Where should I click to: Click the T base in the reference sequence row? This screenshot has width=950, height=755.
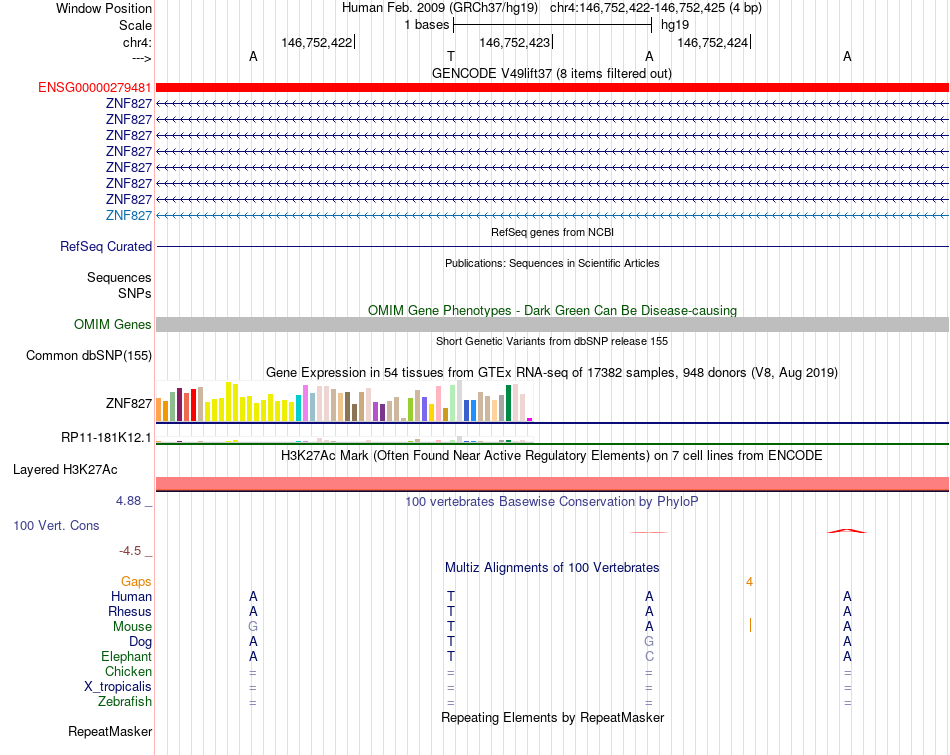point(451,56)
